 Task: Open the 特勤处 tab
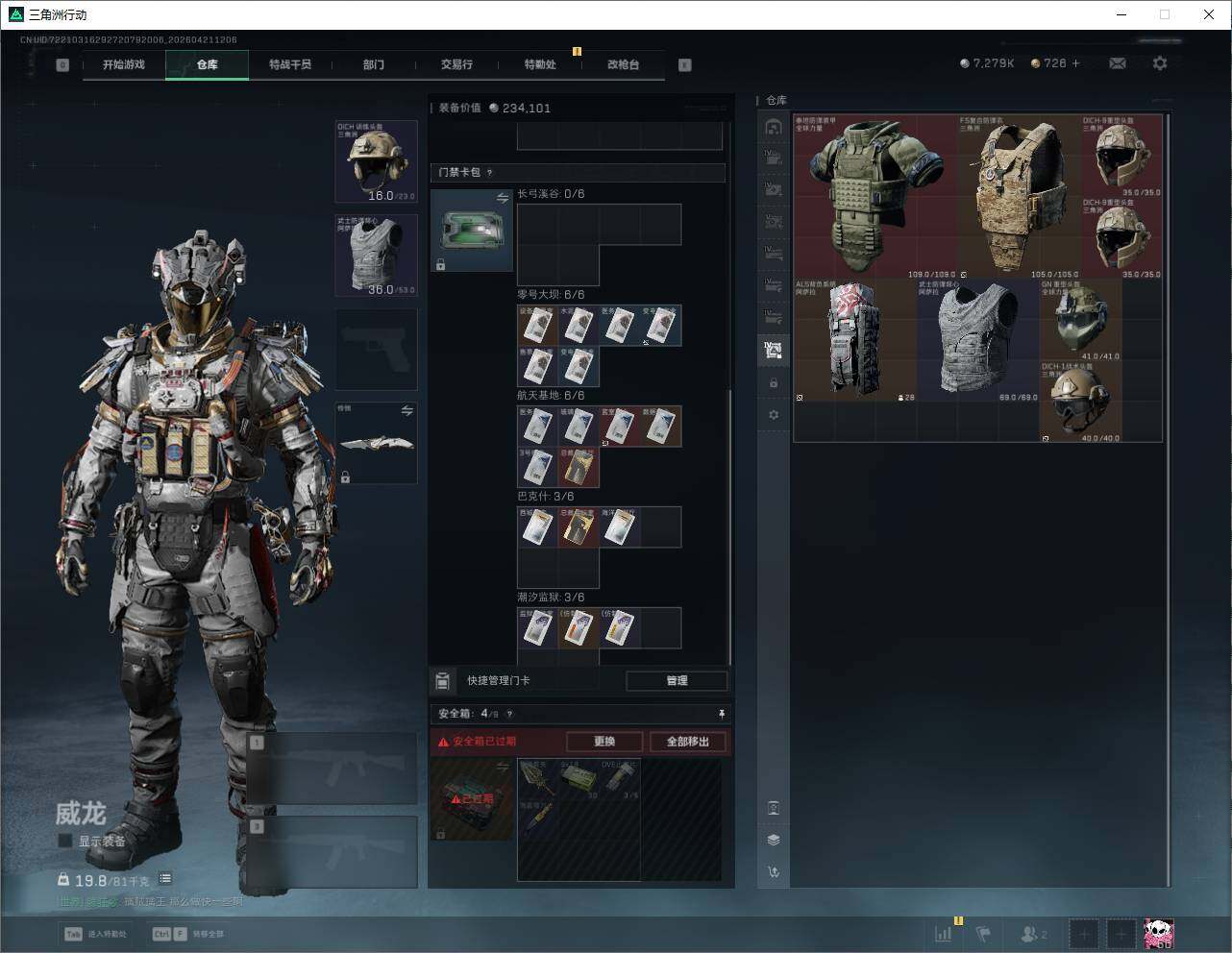[540, 64]
